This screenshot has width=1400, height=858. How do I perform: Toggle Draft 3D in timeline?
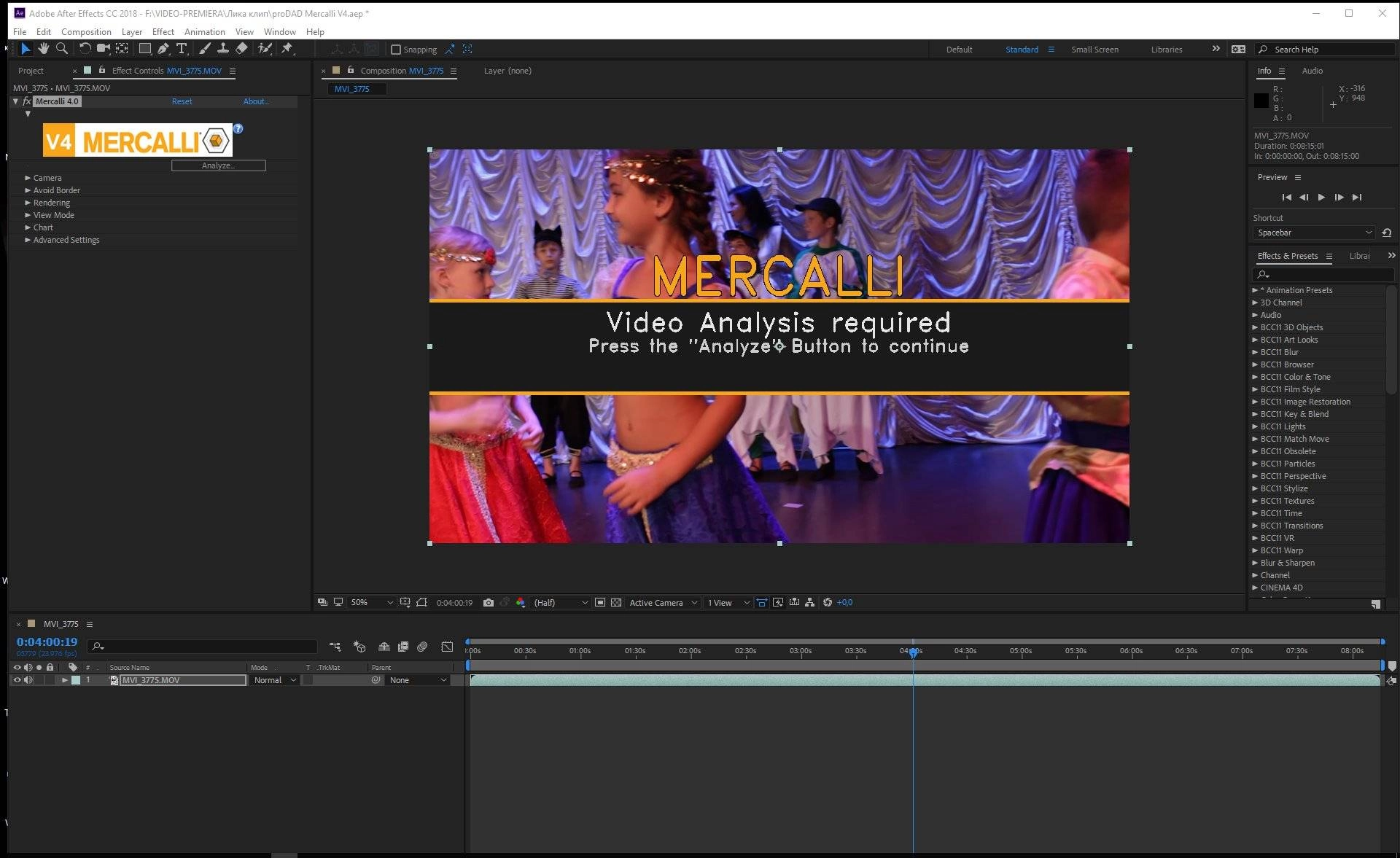click(x=359, y=647)
